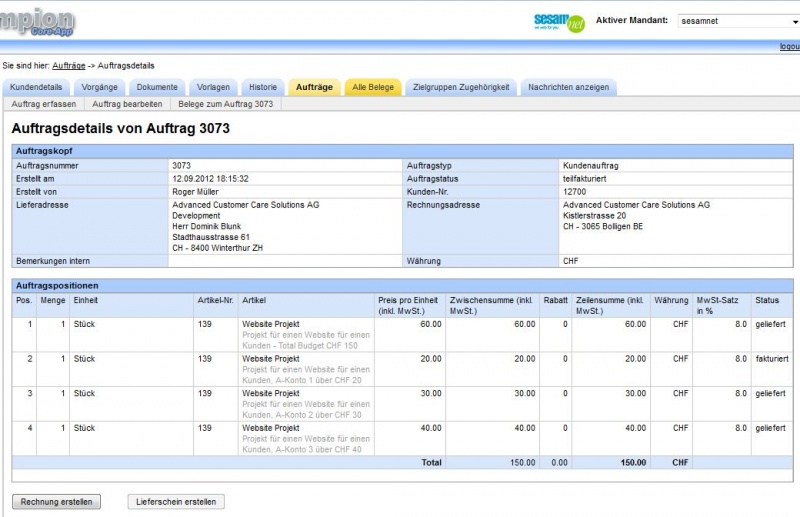Screen dimensions: 800x517
Task: Select Belege zum Auftrag 3073 sub-tab
Action: pos(226,104)
